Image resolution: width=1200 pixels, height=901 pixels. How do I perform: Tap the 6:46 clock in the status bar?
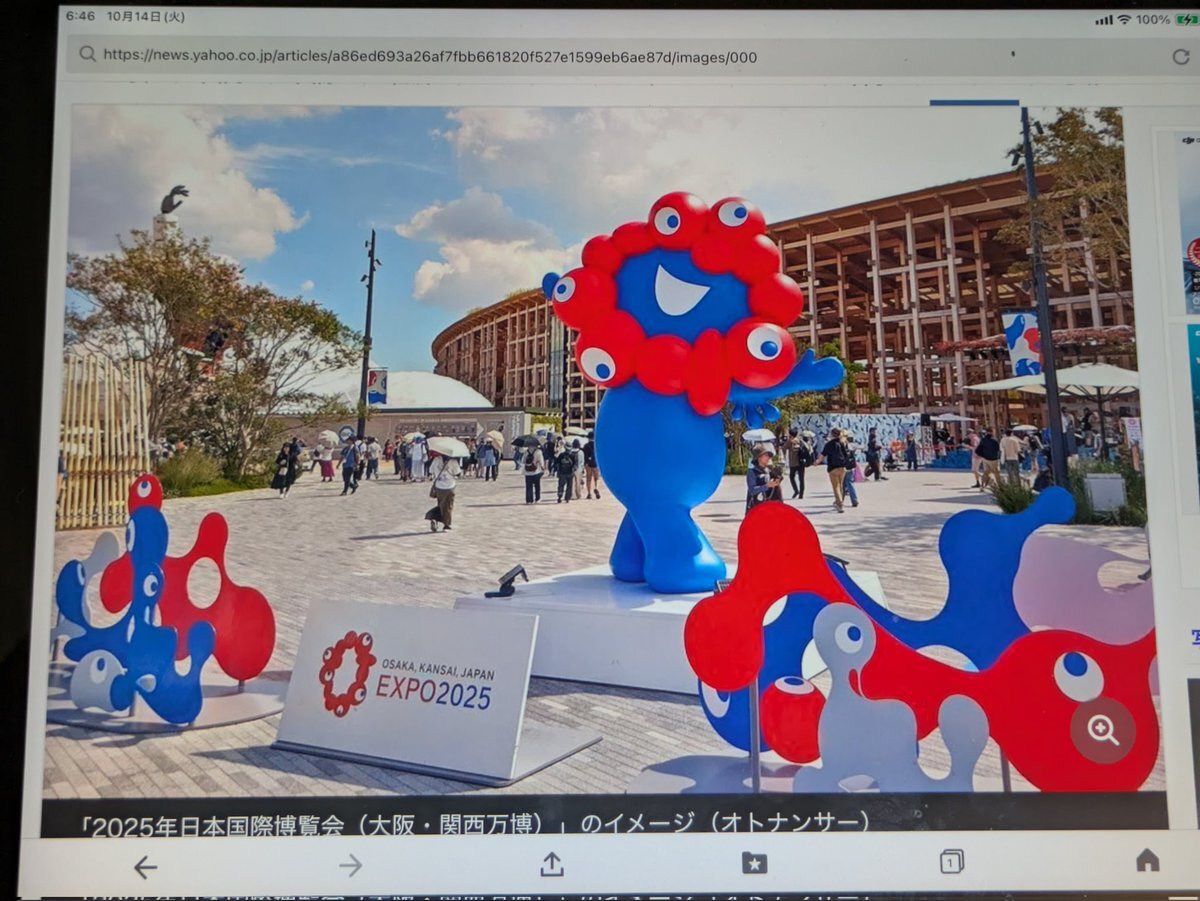point(80,17)
